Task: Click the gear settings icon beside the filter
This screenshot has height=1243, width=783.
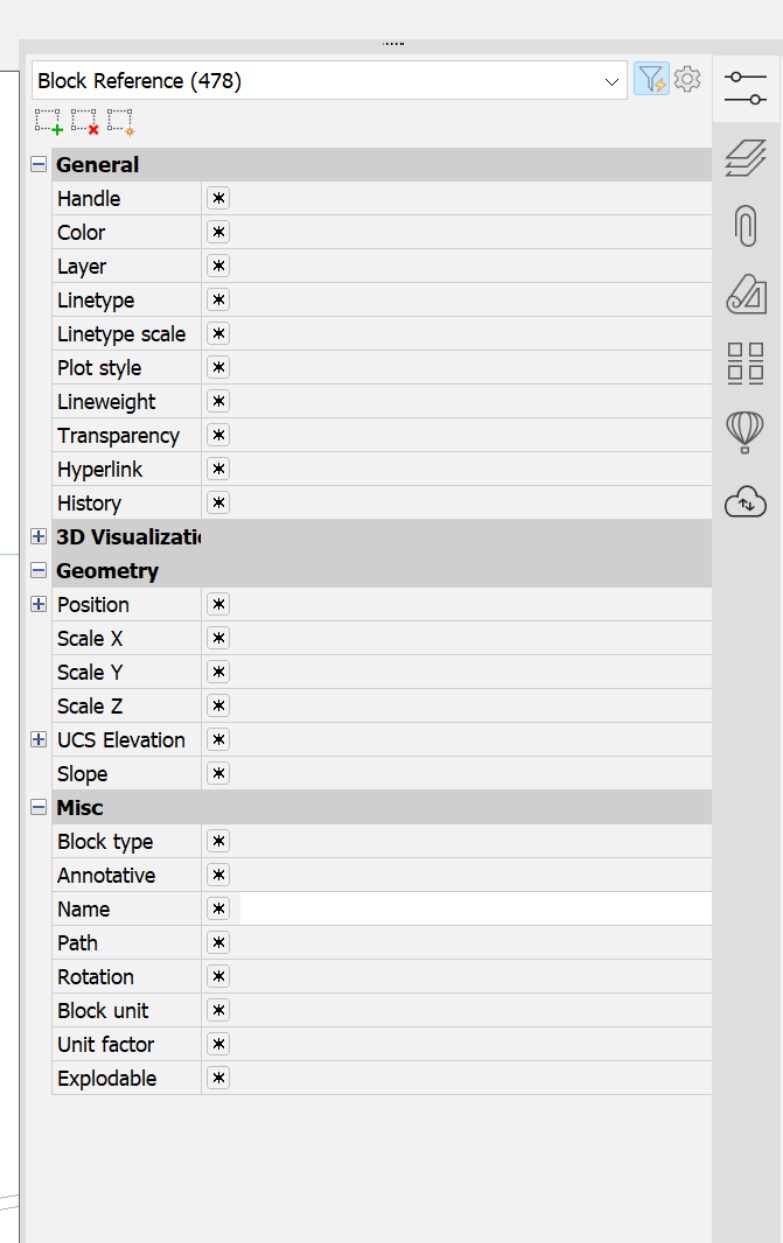Action: click(x=687, y=79)
